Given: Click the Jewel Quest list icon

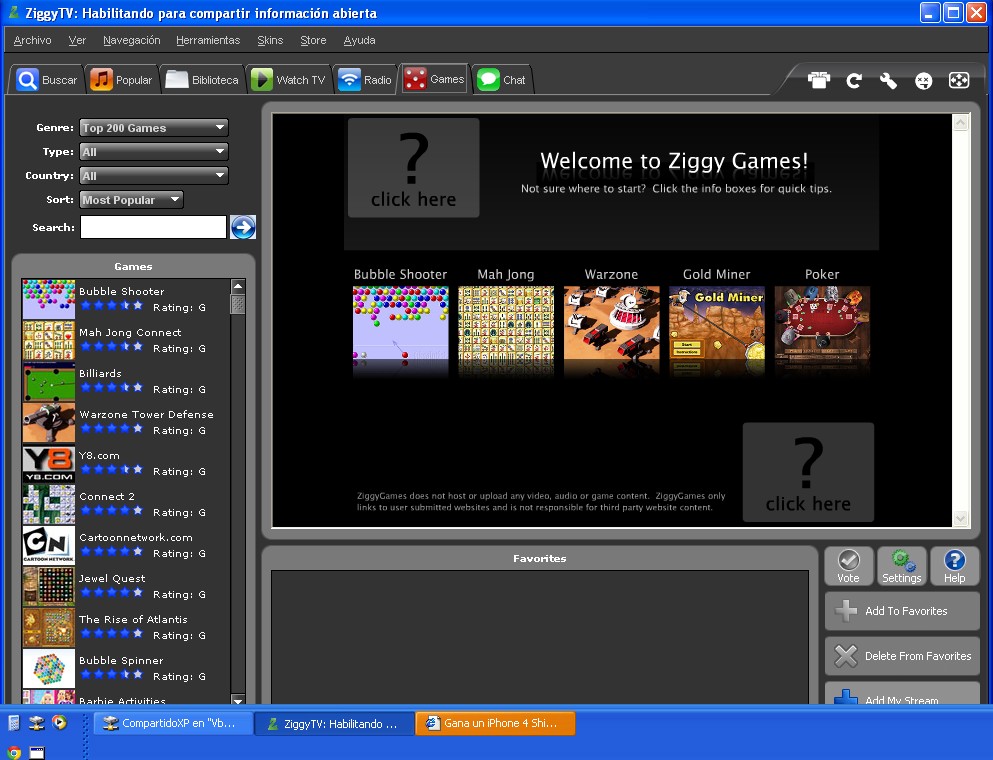Looking at the screenshot, I should [49, 586].
